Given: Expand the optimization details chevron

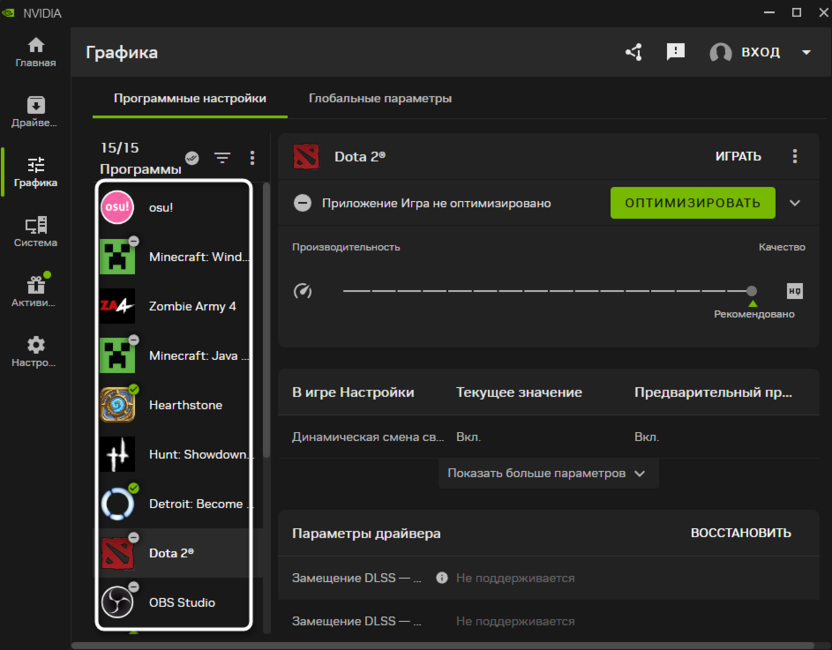Looking at the screenshot, I should point(794,203).
